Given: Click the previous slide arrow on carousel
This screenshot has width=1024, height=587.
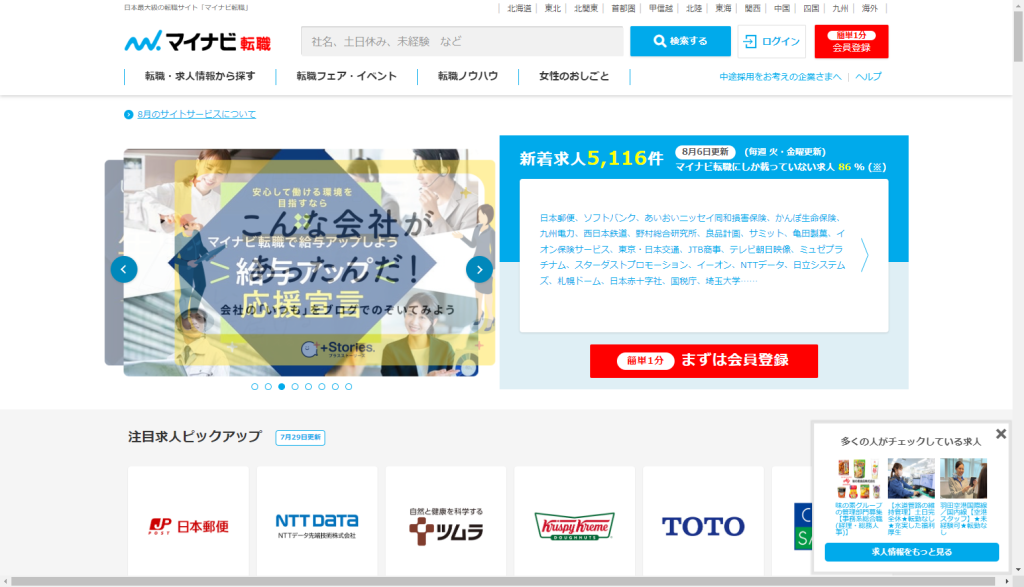Looking at the screenshot, I should (124, 269).
